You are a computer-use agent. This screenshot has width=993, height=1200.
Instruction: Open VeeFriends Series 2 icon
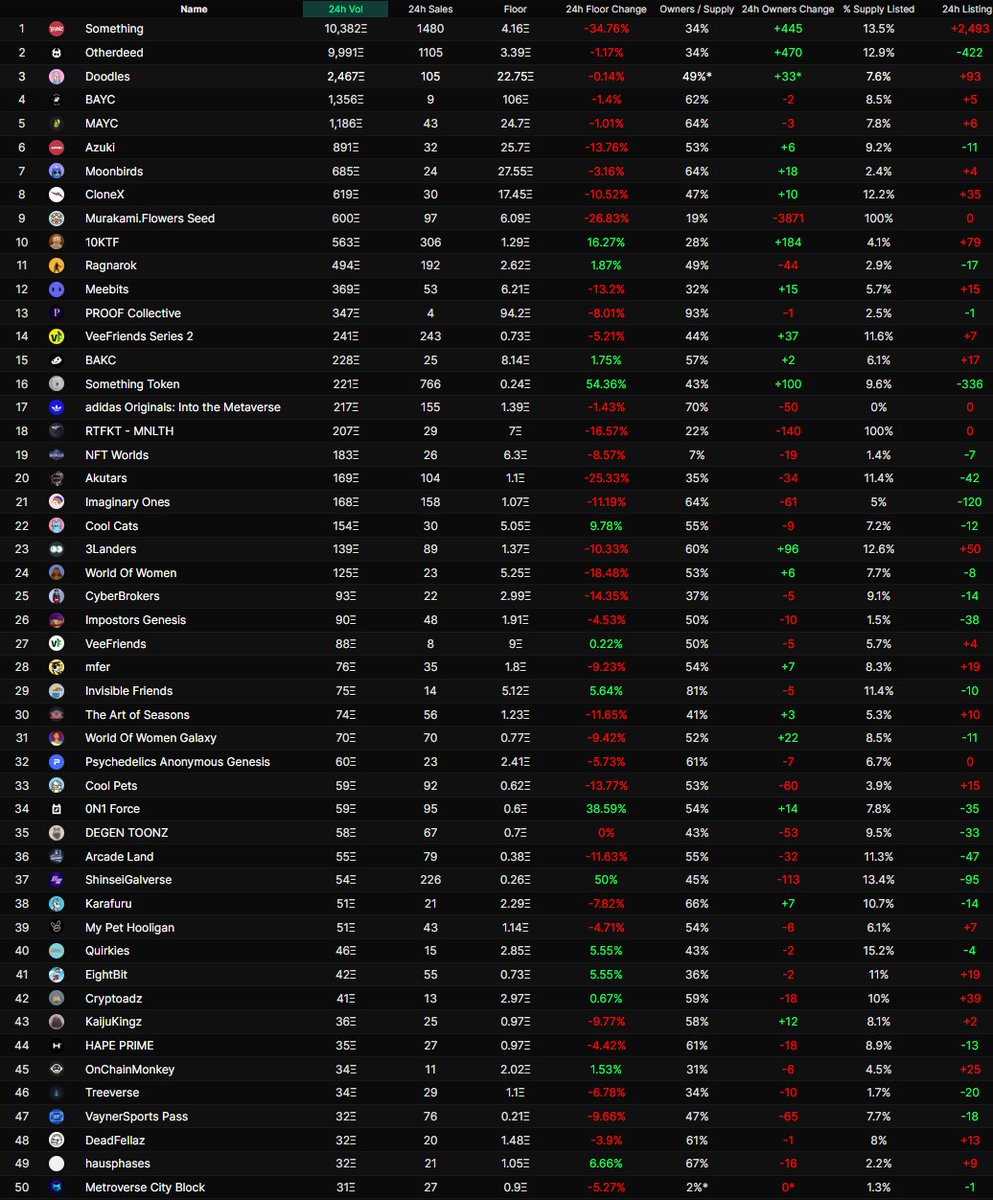click(57, 336)
